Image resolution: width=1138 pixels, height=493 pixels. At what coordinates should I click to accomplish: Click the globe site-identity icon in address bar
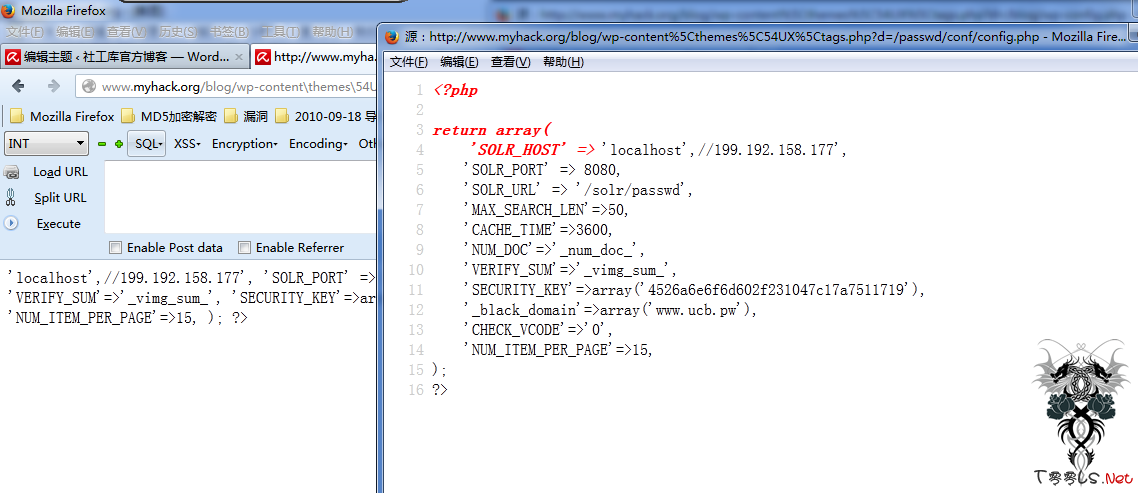(89, 86)
